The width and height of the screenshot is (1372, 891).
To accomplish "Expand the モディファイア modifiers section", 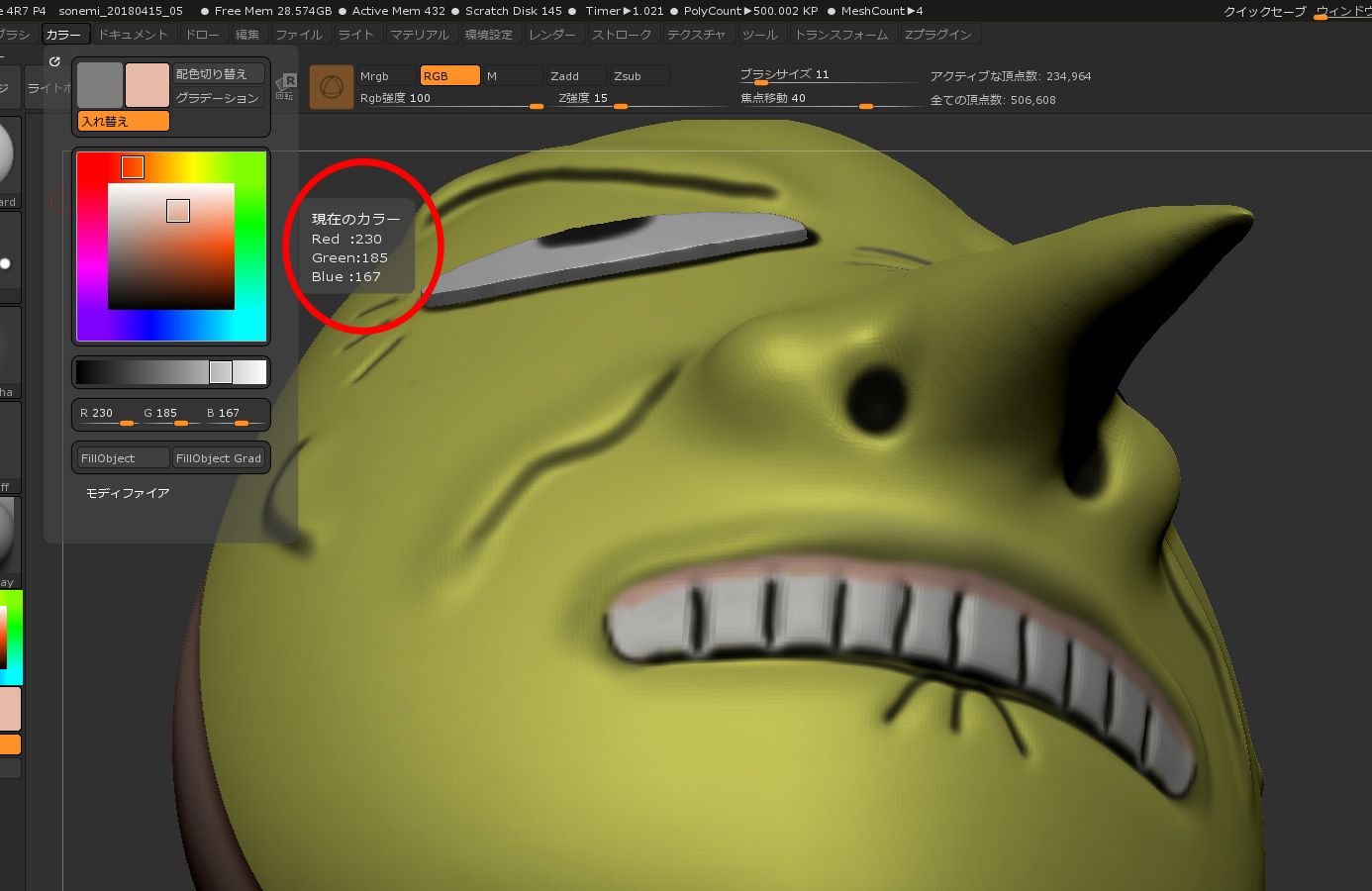I will [128, 493].
